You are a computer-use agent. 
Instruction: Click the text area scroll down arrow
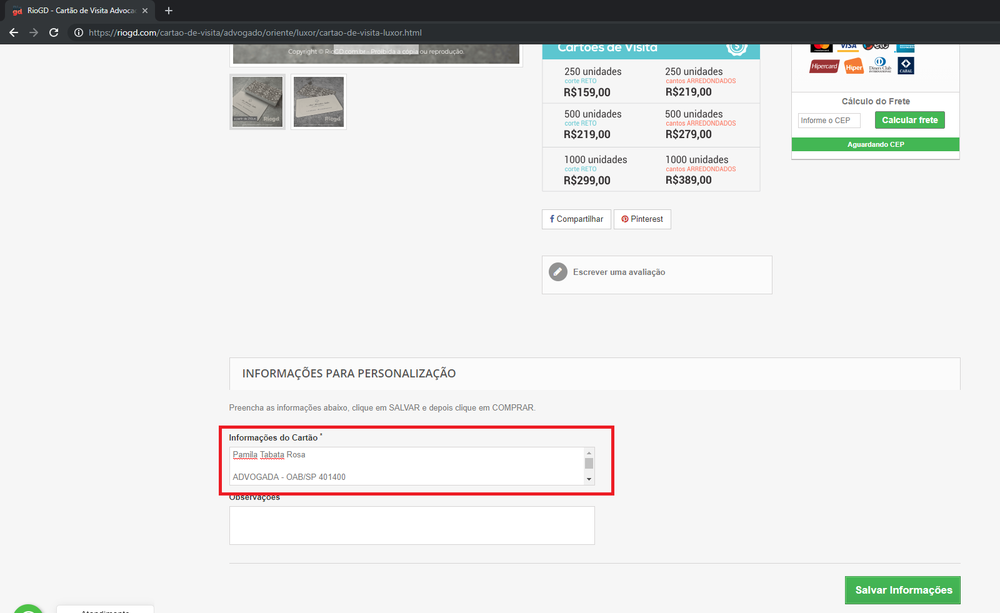tap(589, 479)
